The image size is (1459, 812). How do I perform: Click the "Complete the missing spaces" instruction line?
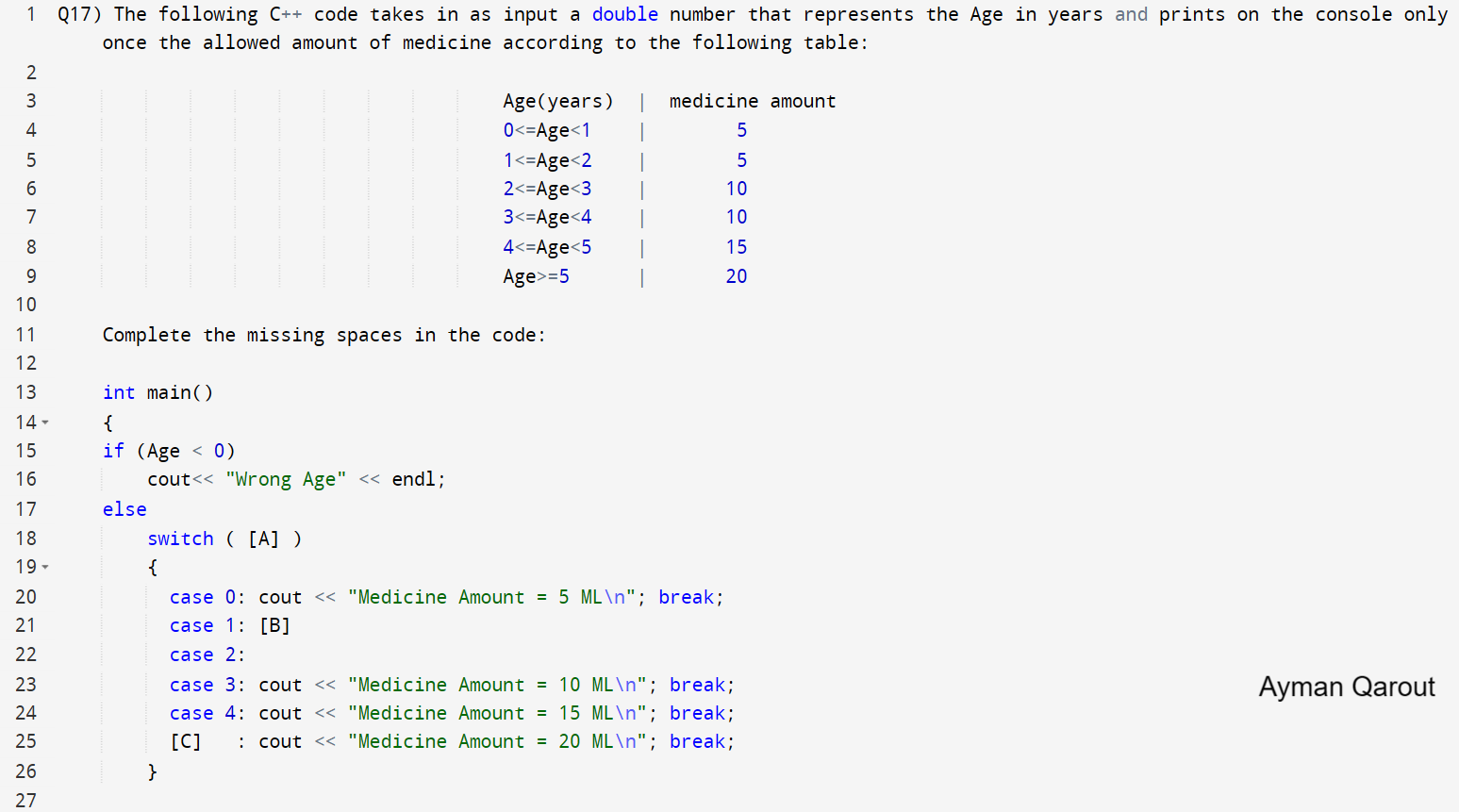coord(323,335)
